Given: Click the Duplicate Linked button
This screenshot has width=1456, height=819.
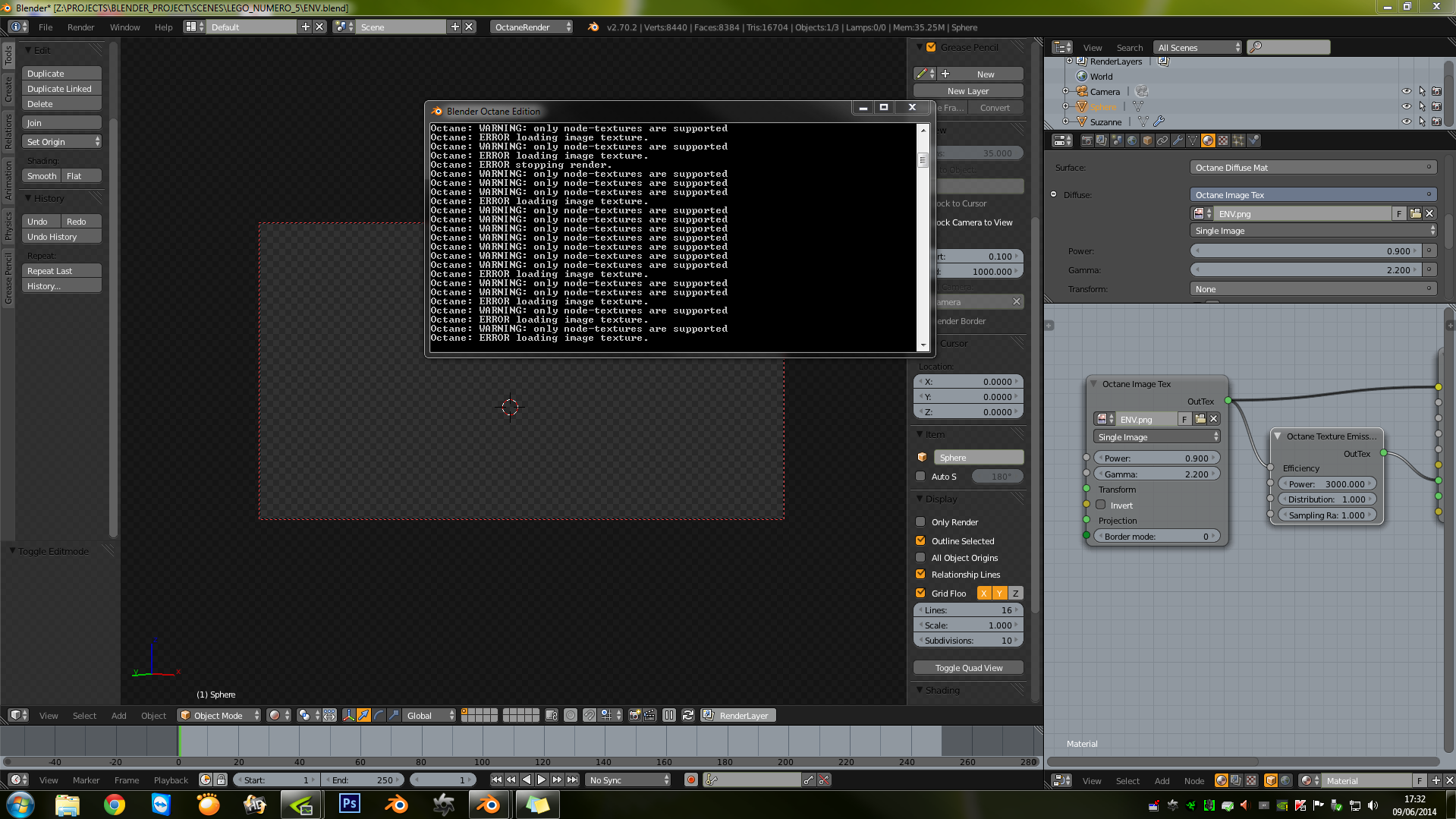Looking at the screenshot, I should tap(61, 89).
